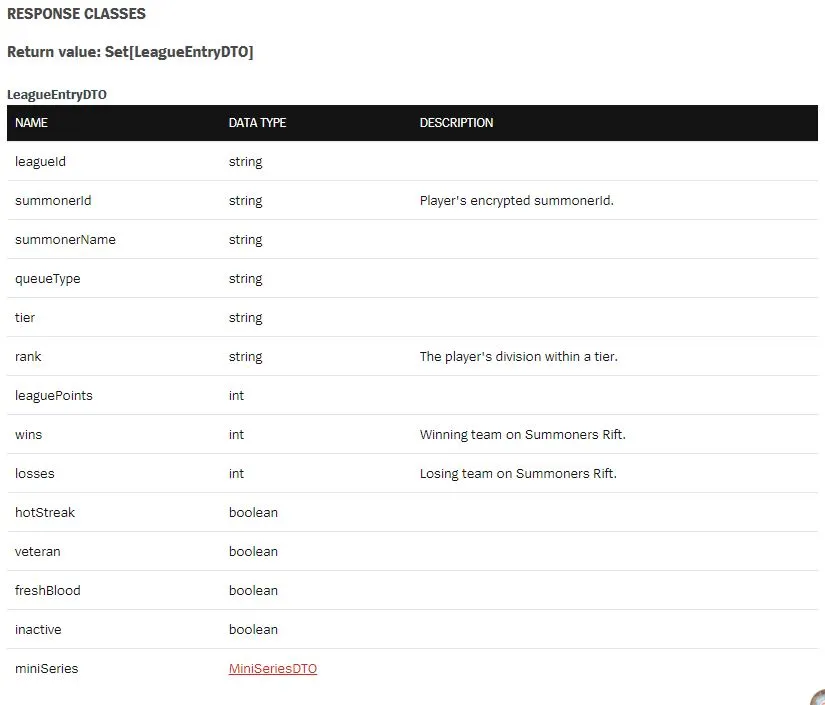Click the DATA TYPE column header

pos(257,123)
